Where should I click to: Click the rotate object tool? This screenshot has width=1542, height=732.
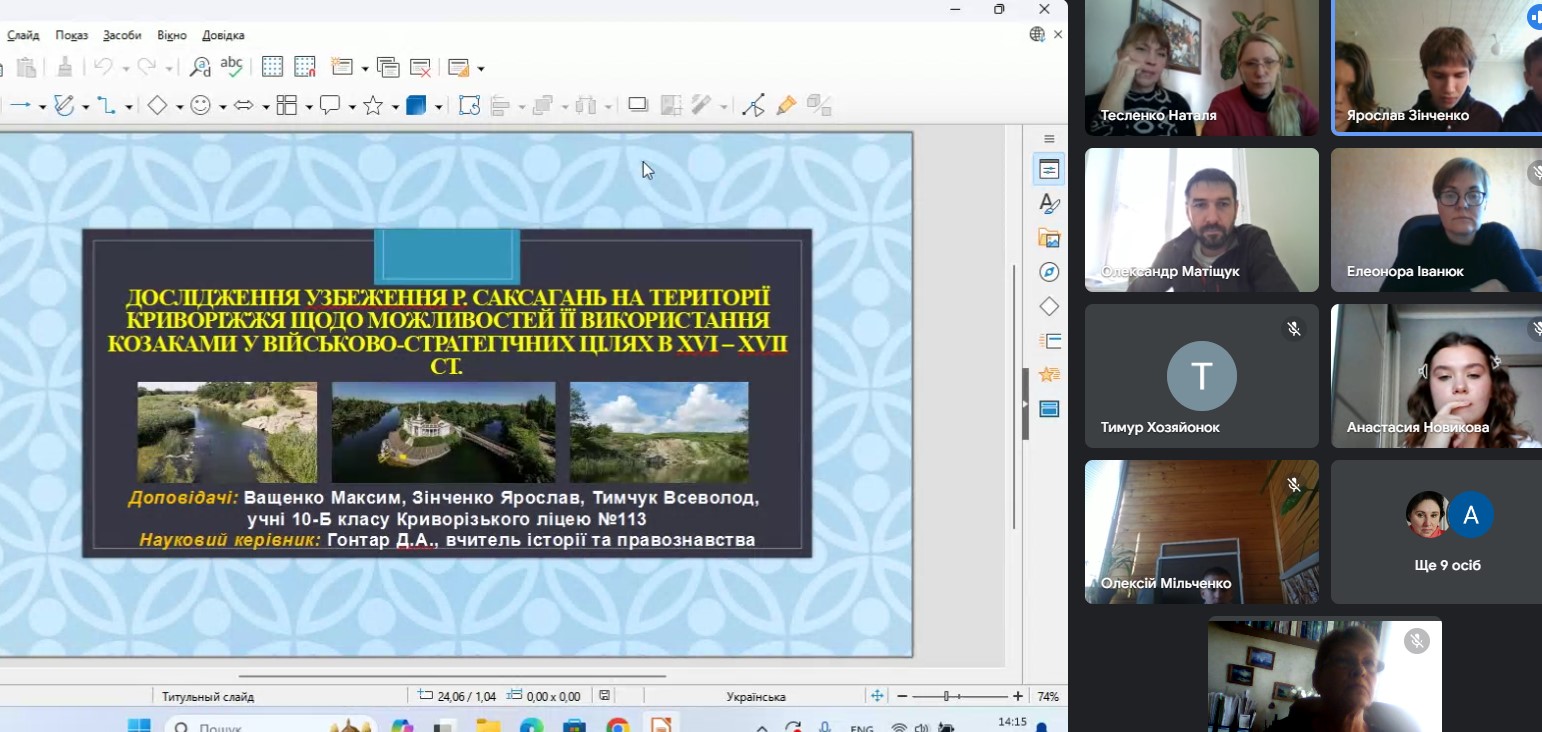(470, 105)
